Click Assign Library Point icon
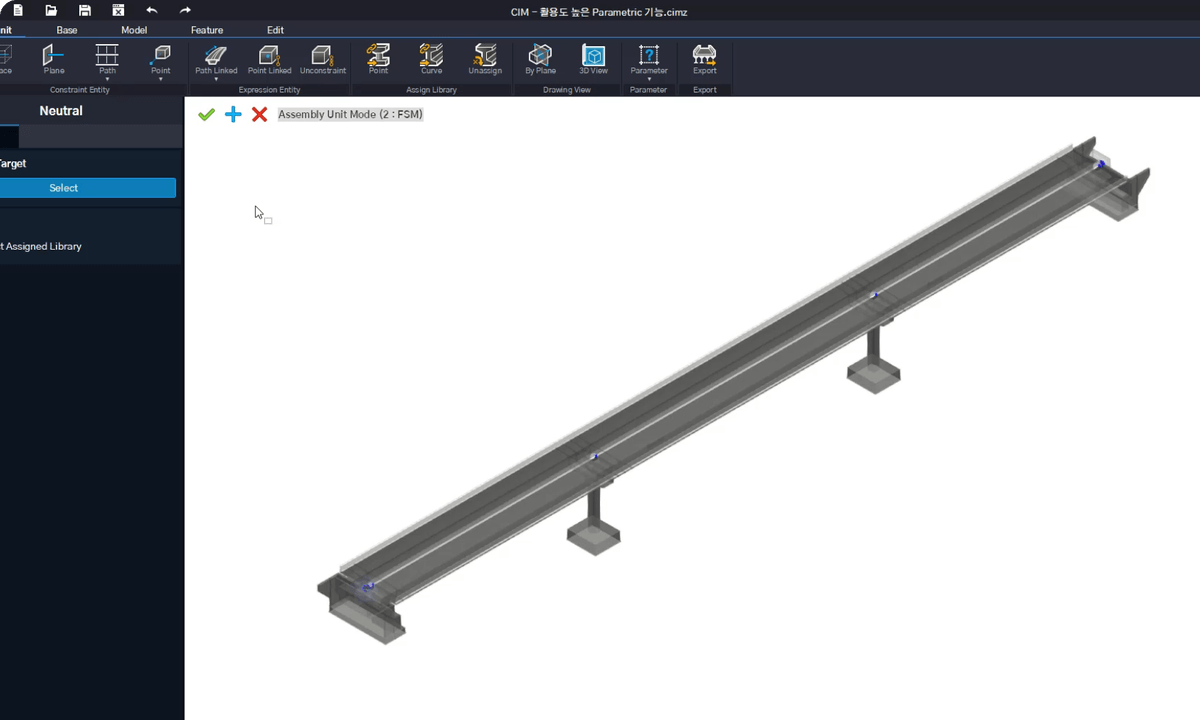 [x=378, y=58]
